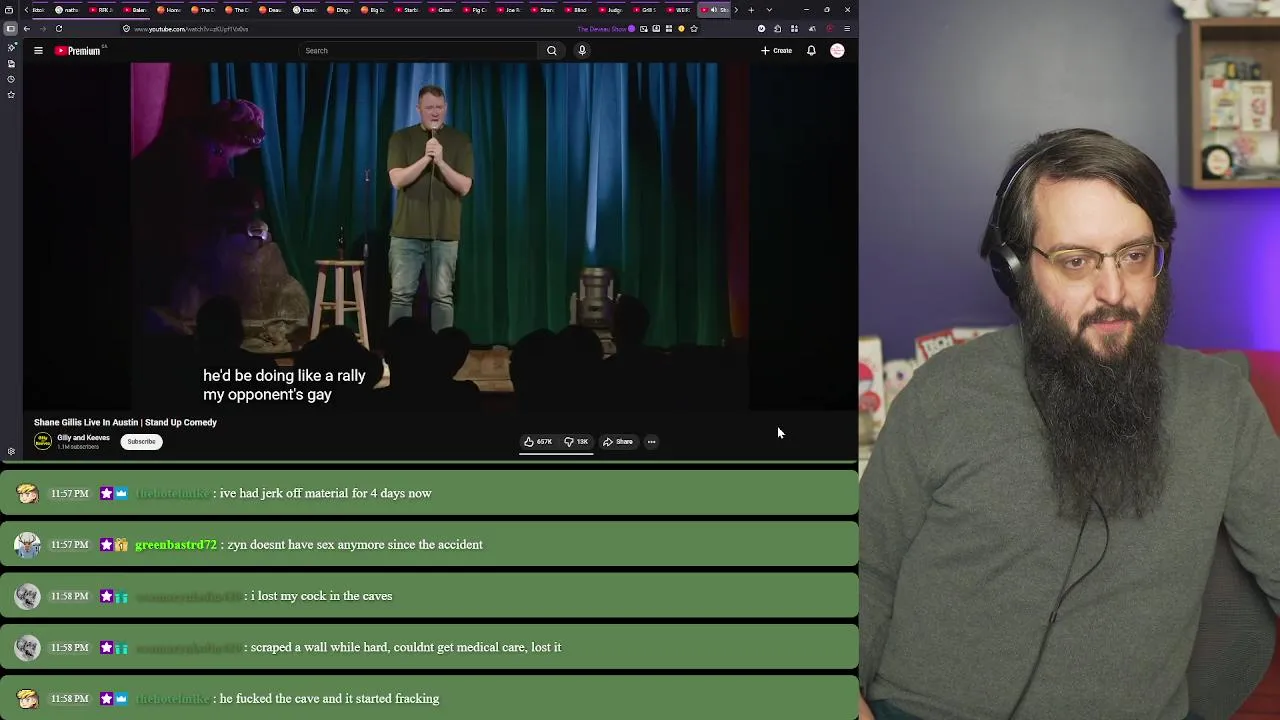Click the magnifier search button
The image size is (1280, 720).
tap(551, 50)
